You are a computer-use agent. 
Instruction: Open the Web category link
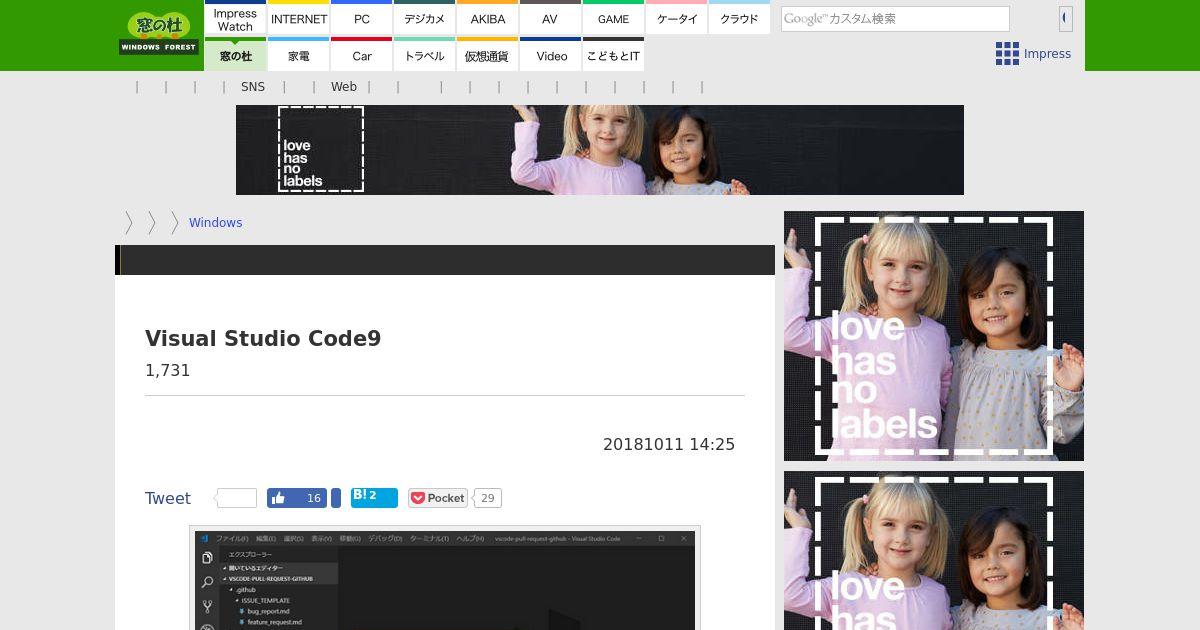point(344,87)
